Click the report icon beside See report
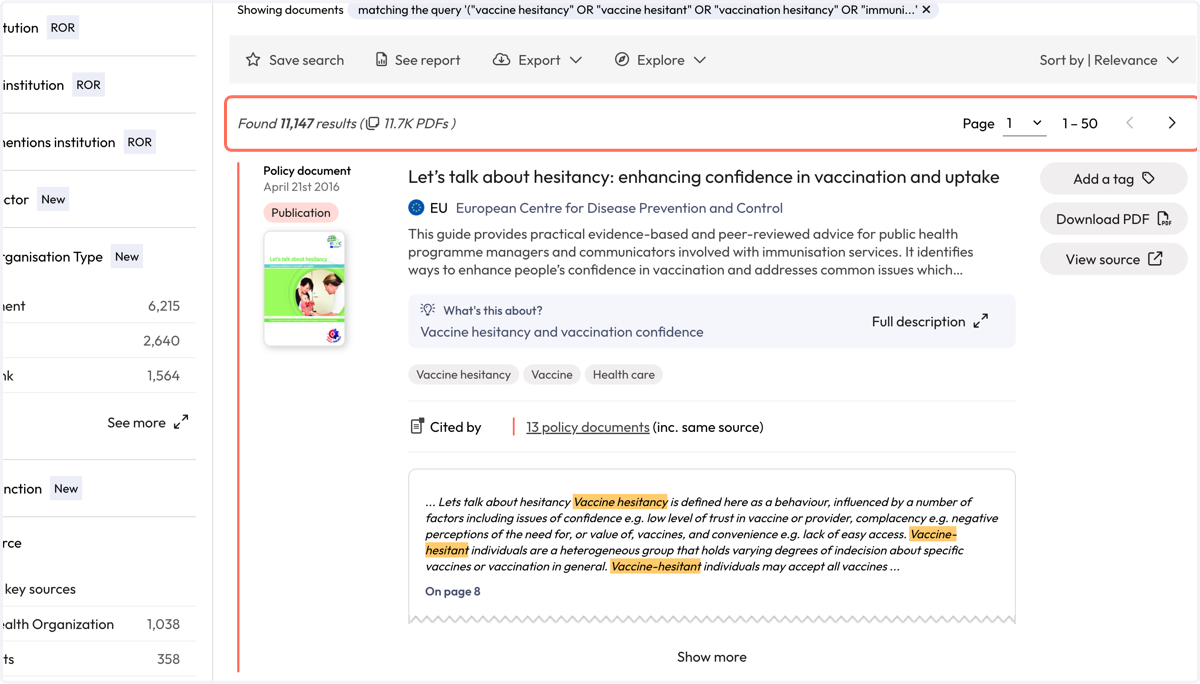Viewport: 1200px width, 684px height. [x=381, y=60]
